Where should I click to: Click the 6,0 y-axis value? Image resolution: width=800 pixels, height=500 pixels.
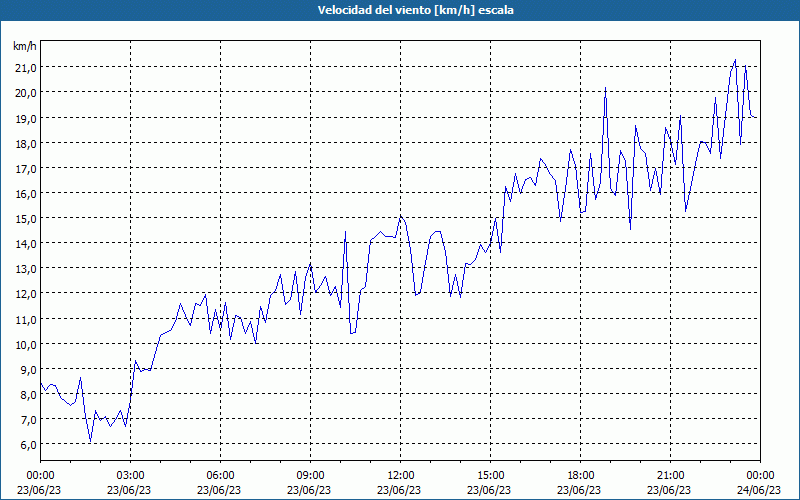(27, 444)
